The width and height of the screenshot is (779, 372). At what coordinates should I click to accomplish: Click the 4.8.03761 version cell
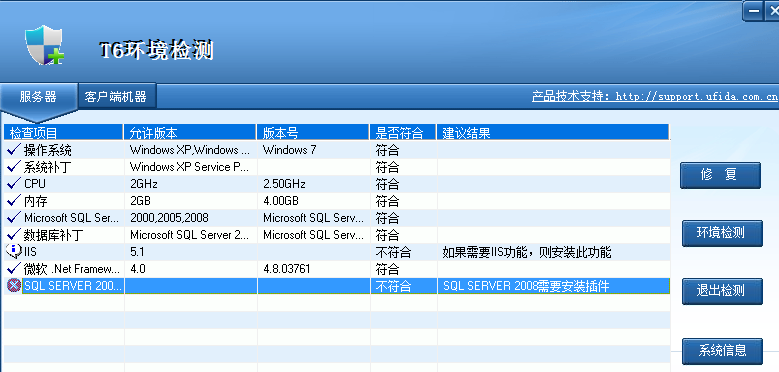pyautogui.click(x=287, y=269)
